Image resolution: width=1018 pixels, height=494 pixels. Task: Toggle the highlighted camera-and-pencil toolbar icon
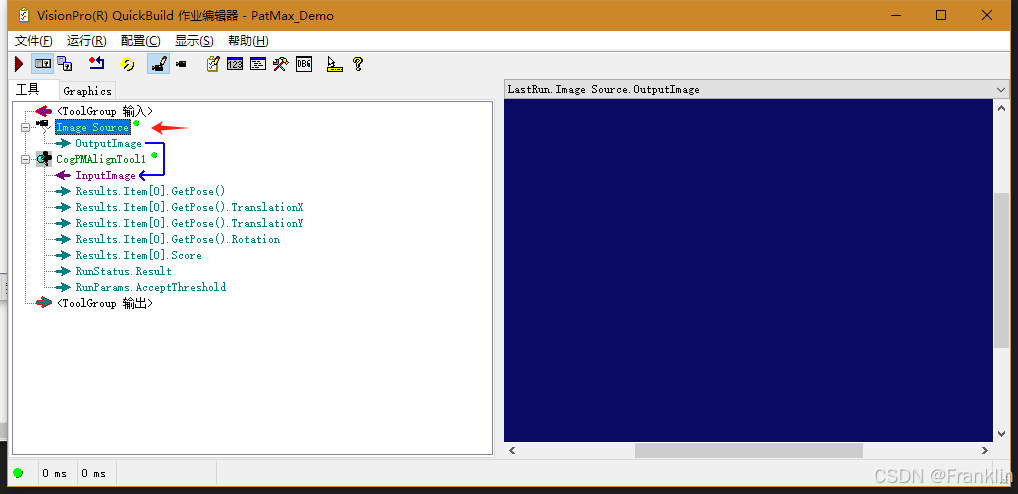(159, 64)
